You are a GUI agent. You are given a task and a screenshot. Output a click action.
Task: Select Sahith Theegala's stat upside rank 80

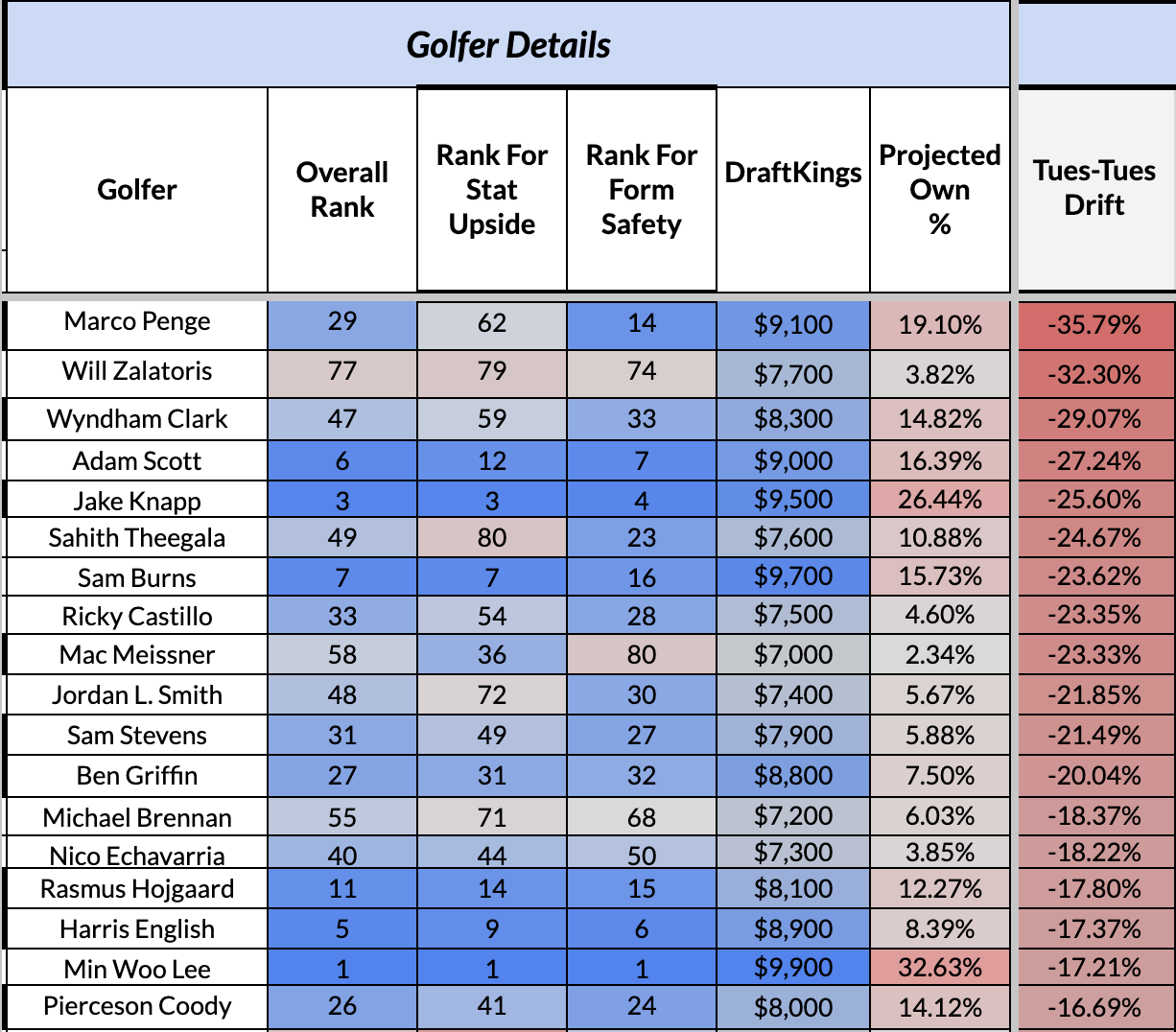point(492,538)
